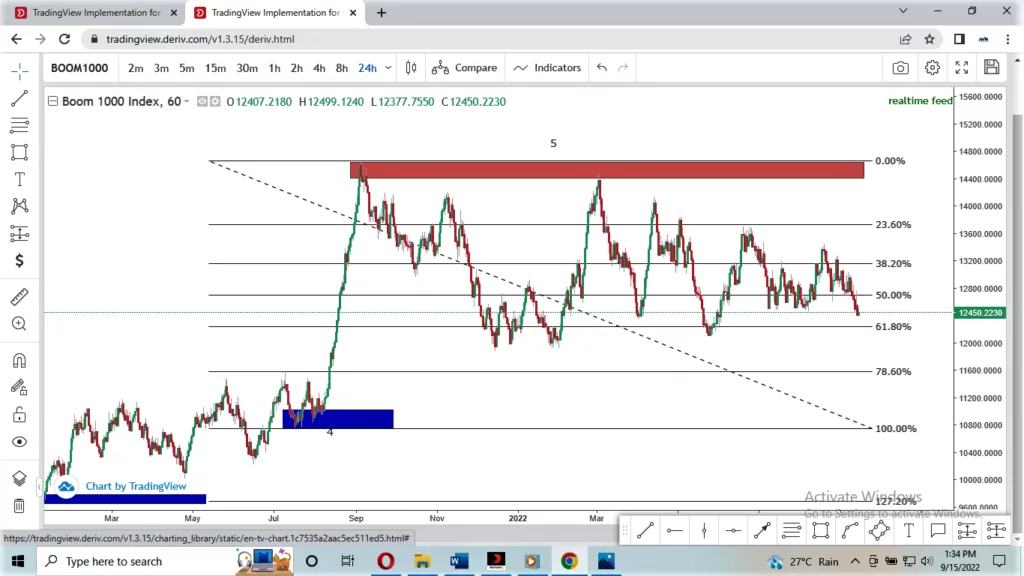This screenshot has width=1024, height=576.
Task: Switch to 1h timeframe
Action: pos(274,68)
